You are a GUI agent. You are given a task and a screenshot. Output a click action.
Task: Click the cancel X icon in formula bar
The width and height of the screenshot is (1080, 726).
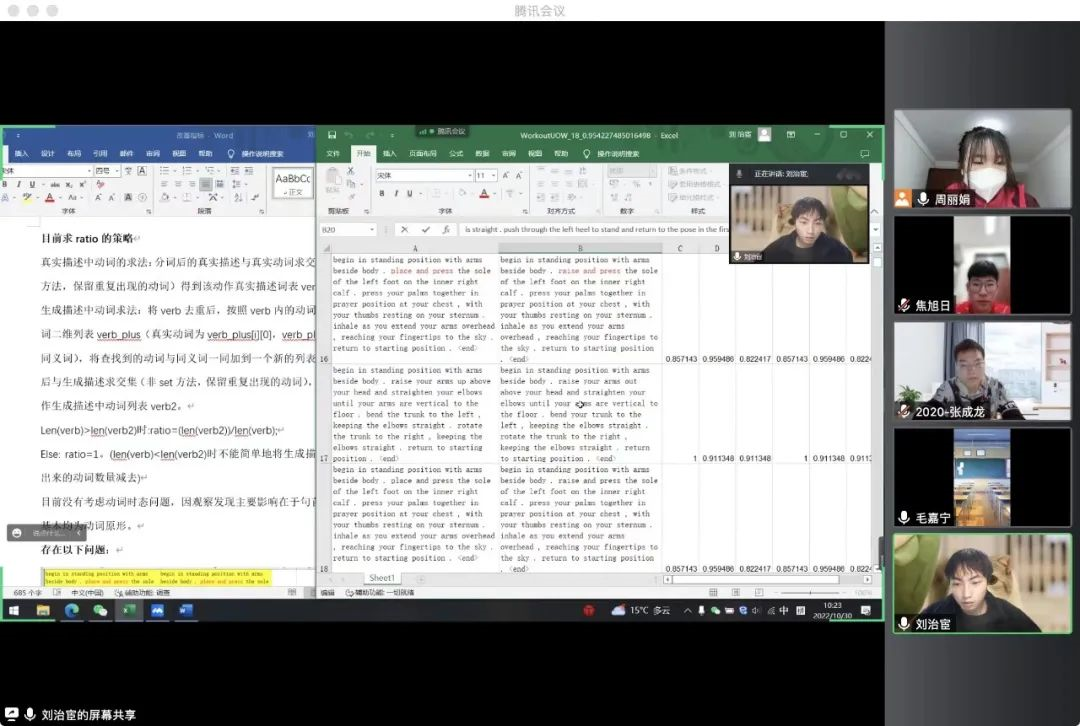click(404, 229)
